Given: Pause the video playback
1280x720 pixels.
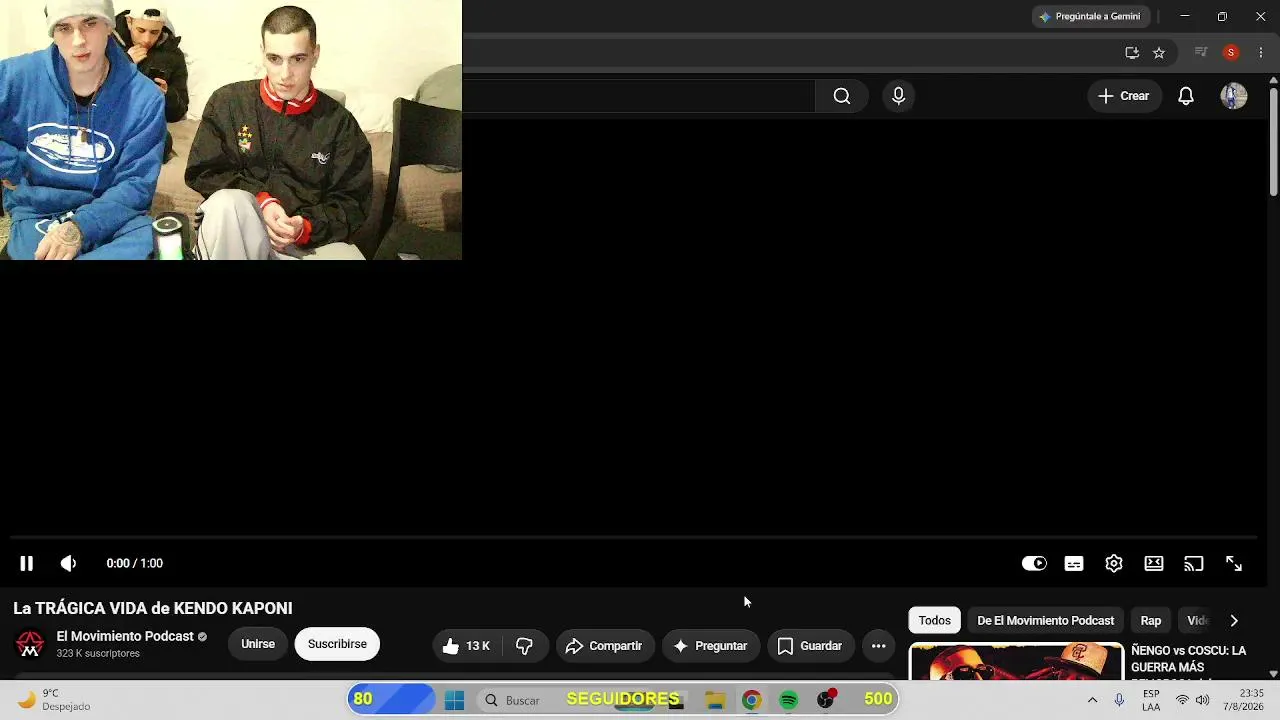Looking at the screenshot, I should [x=27, y=564].
